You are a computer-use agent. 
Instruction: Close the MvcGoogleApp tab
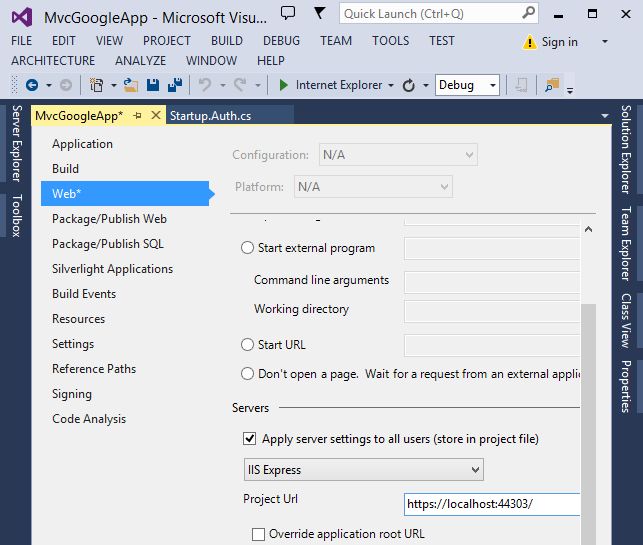click(x=156, y=115)
